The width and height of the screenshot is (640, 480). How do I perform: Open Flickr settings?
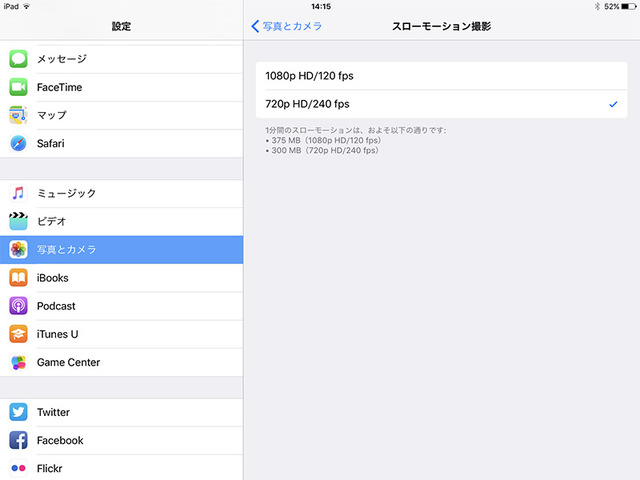coord(122,468)
